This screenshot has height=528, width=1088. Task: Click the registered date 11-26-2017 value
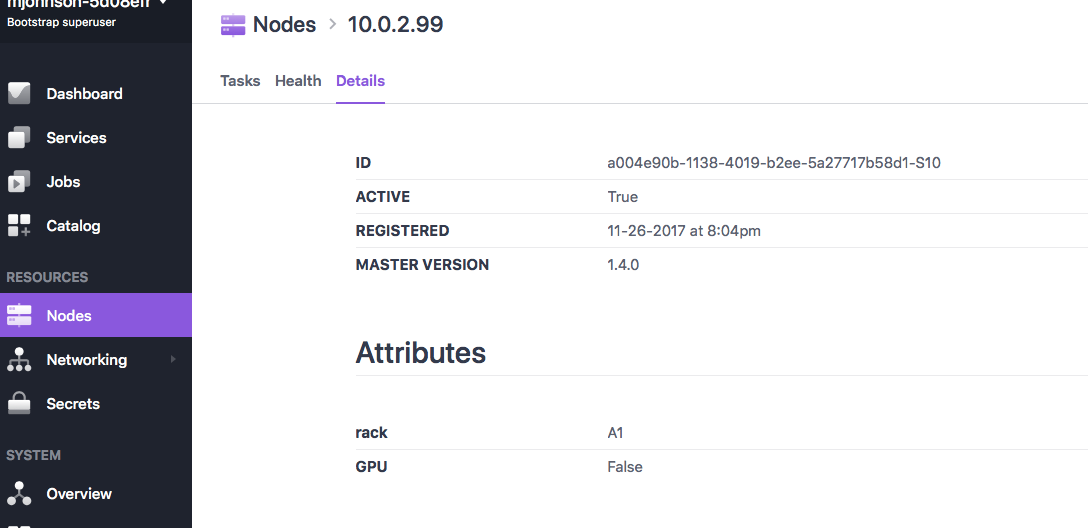click(x=683, y=231)
